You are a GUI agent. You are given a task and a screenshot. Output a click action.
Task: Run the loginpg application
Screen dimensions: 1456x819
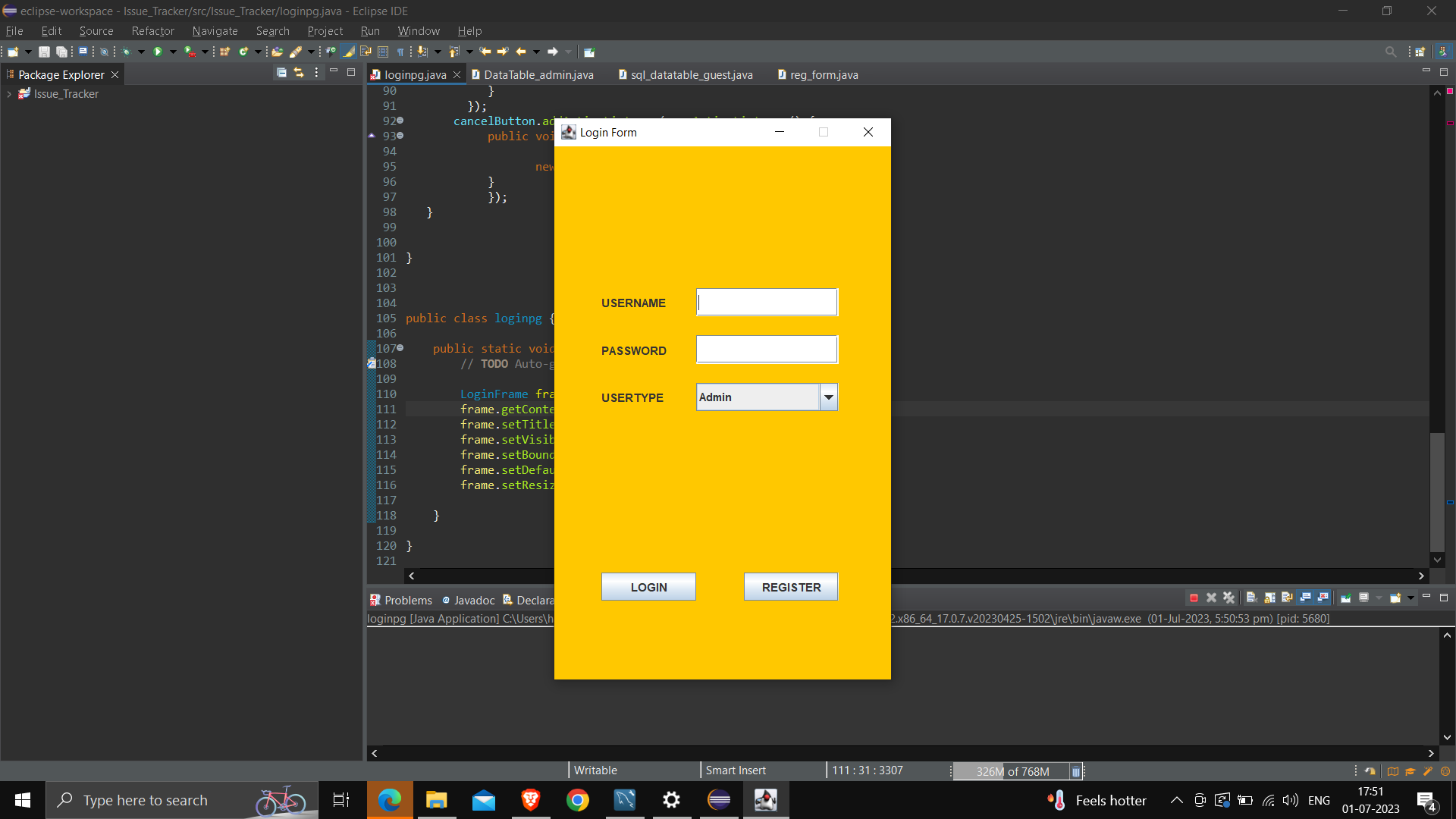pyautogui.click(x=158, y=52)
